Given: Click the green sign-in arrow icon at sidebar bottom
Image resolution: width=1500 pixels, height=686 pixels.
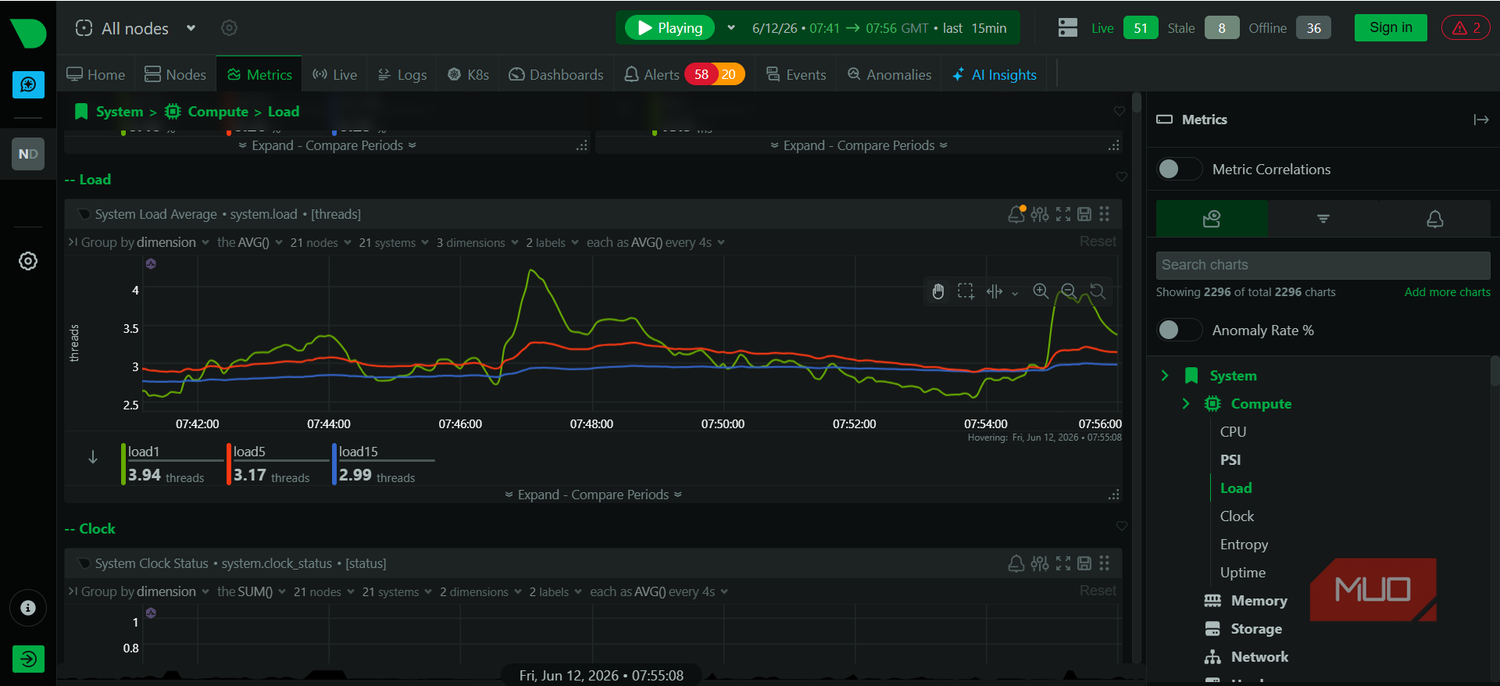Looking at the screenshot, I should click(28, 659).
